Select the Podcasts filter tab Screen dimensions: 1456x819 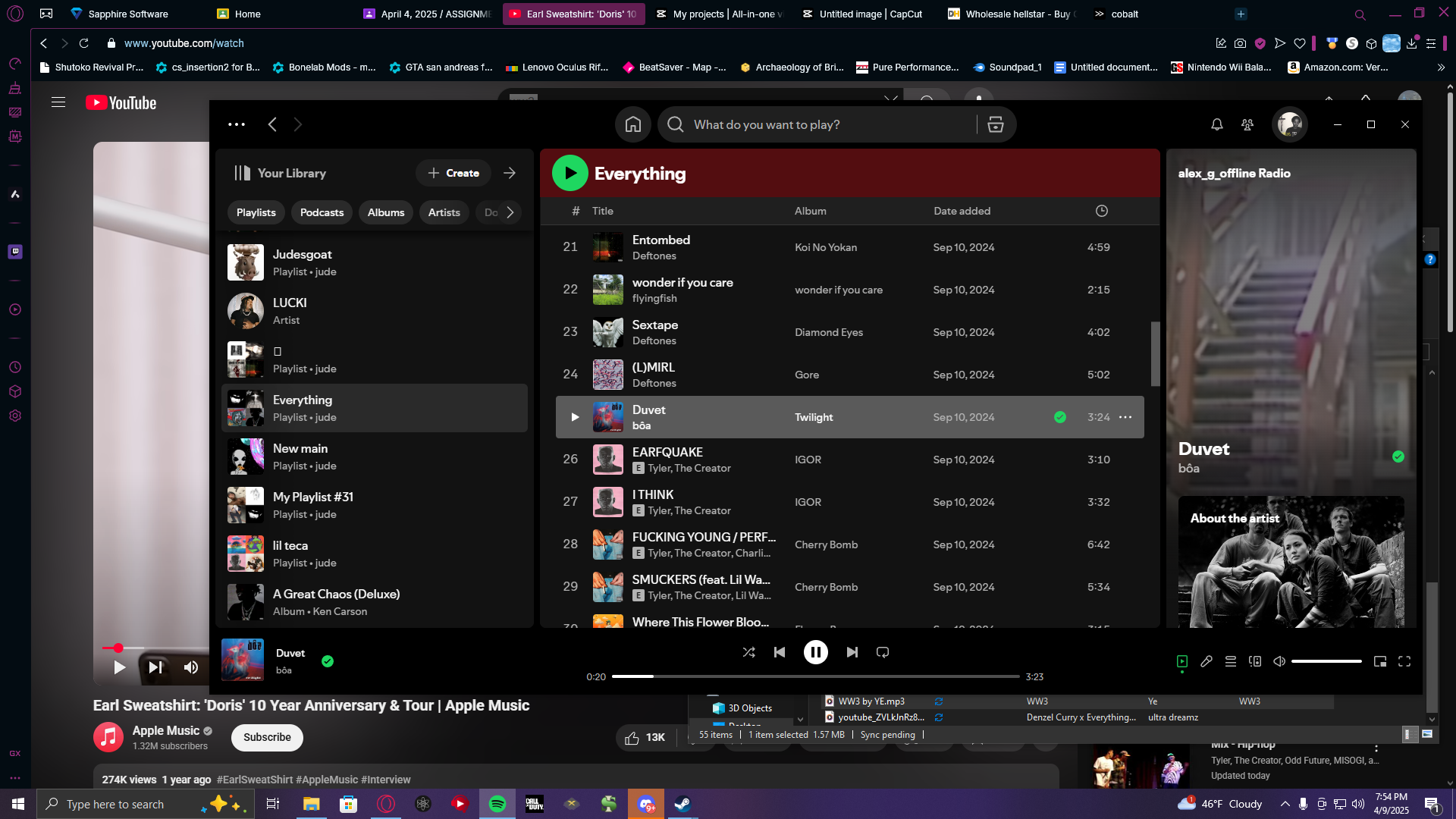pyautogui.click(x=322, y=212)
